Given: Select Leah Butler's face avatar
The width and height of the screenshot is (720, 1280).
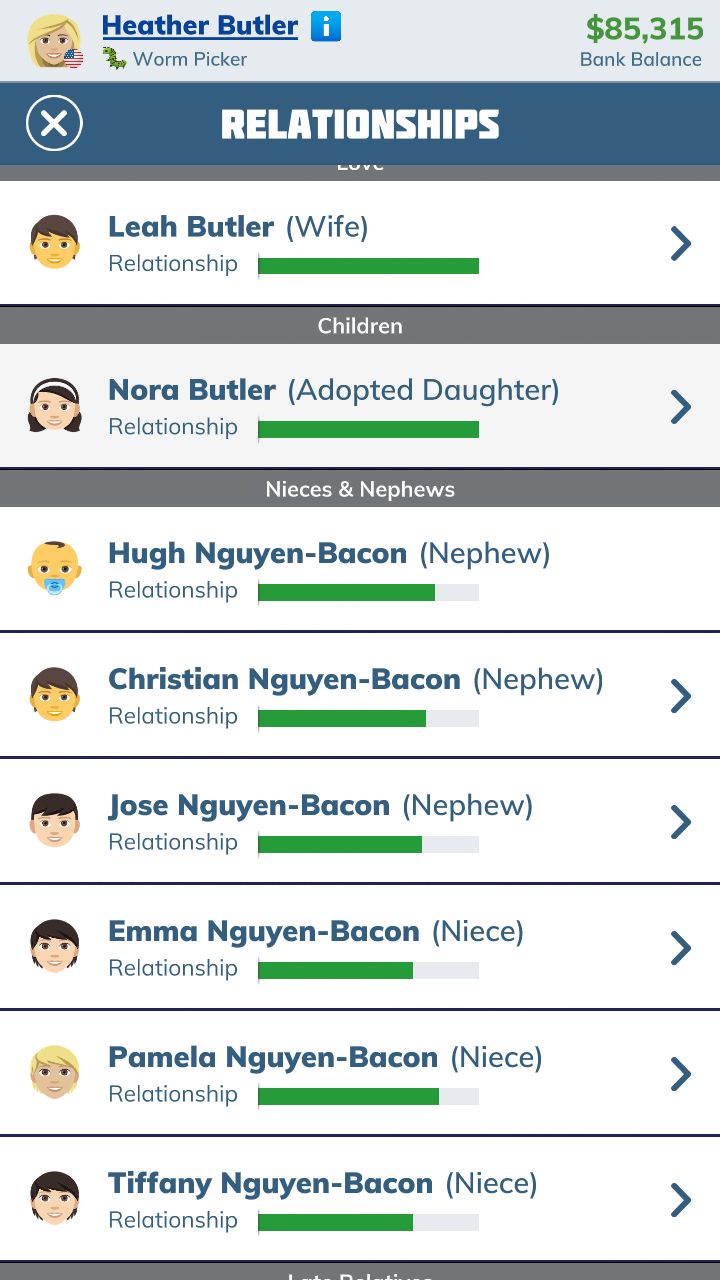Looking at the screenshot, I should 54,242.
